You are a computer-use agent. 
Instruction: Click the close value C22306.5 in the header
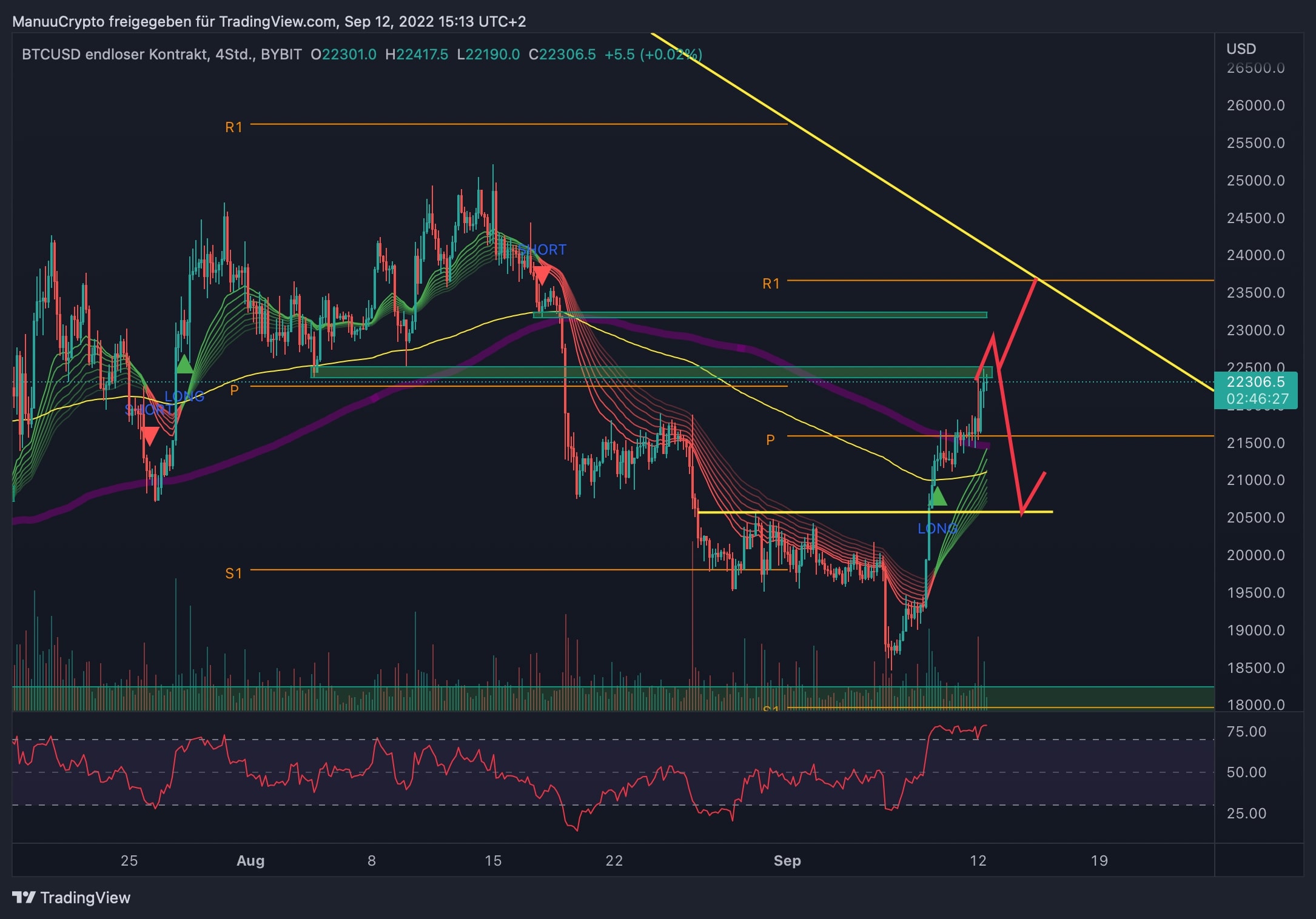(562, 54)
